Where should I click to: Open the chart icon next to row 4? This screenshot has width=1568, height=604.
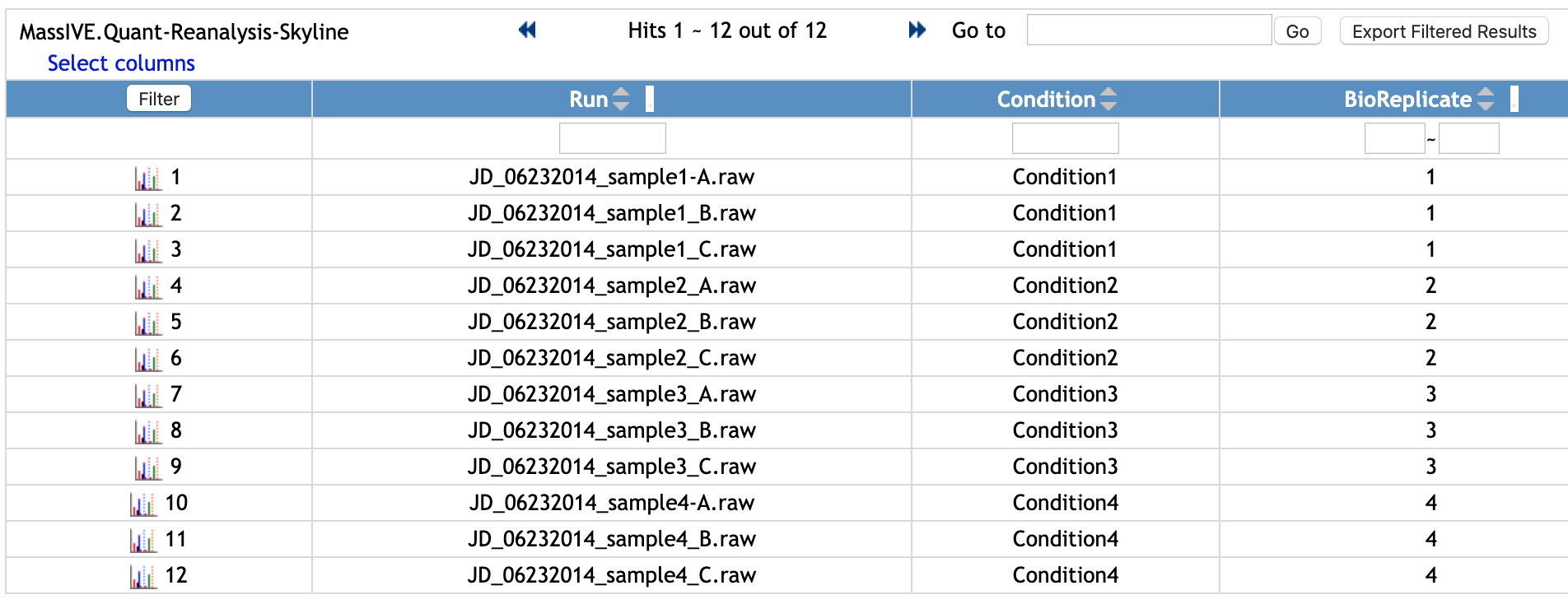tap(148, 287)
